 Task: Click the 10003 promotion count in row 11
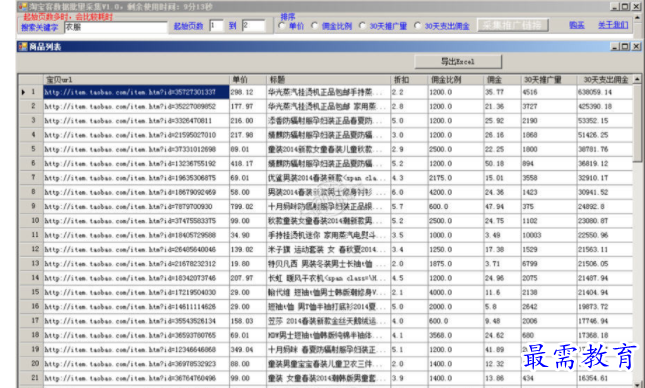[x=549, y=235]
